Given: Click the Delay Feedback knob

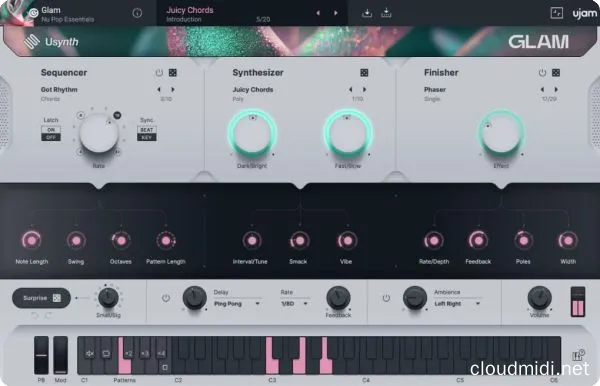Looking at the screenshot, I should [x=338, y=297].
